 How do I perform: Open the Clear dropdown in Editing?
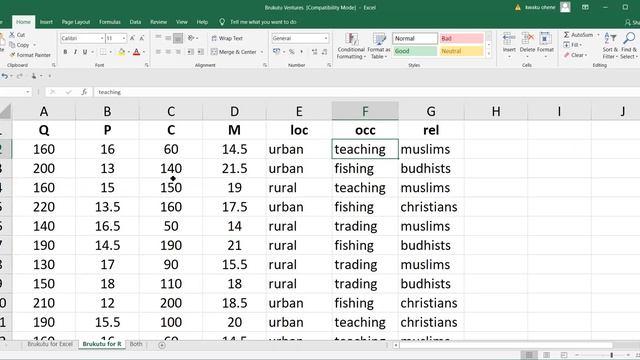tap(576, 55)
